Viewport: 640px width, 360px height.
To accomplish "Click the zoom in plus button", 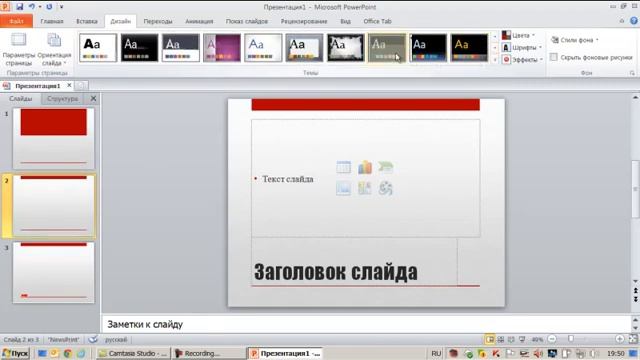I will tap(620, 339).
